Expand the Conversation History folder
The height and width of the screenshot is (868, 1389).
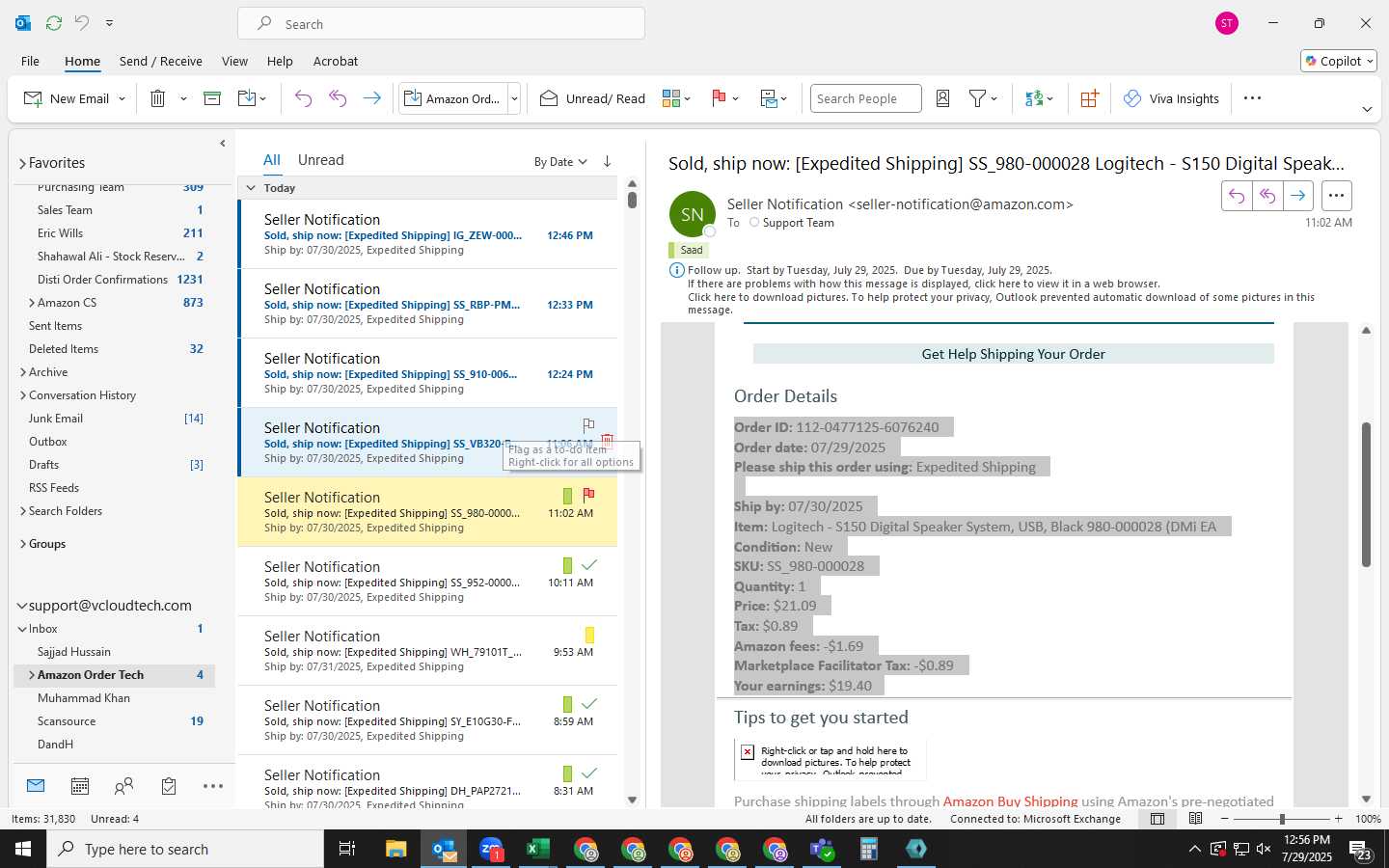[x=23, y=395]
